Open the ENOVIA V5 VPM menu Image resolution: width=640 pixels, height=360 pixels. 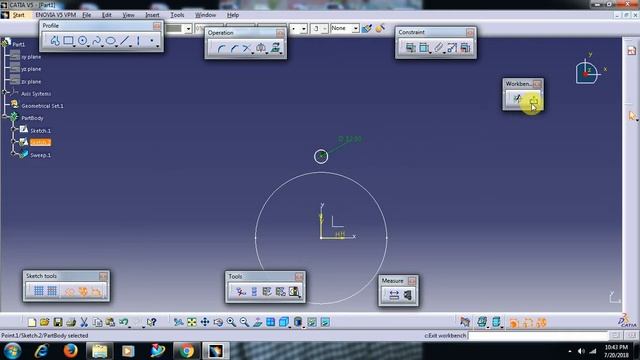(56, 15)
